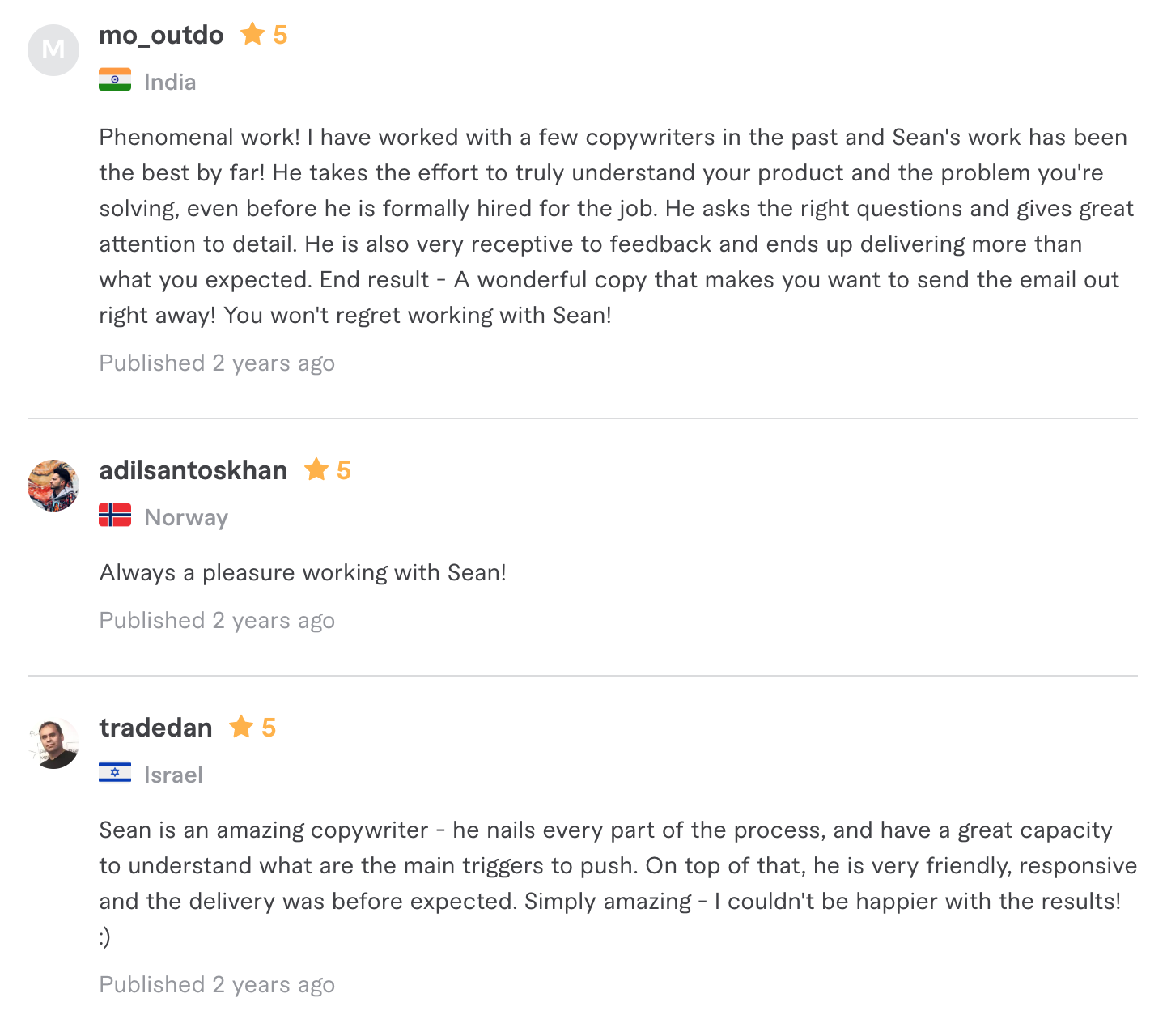Click the Israel flag icon

click(x=115, y=773)
